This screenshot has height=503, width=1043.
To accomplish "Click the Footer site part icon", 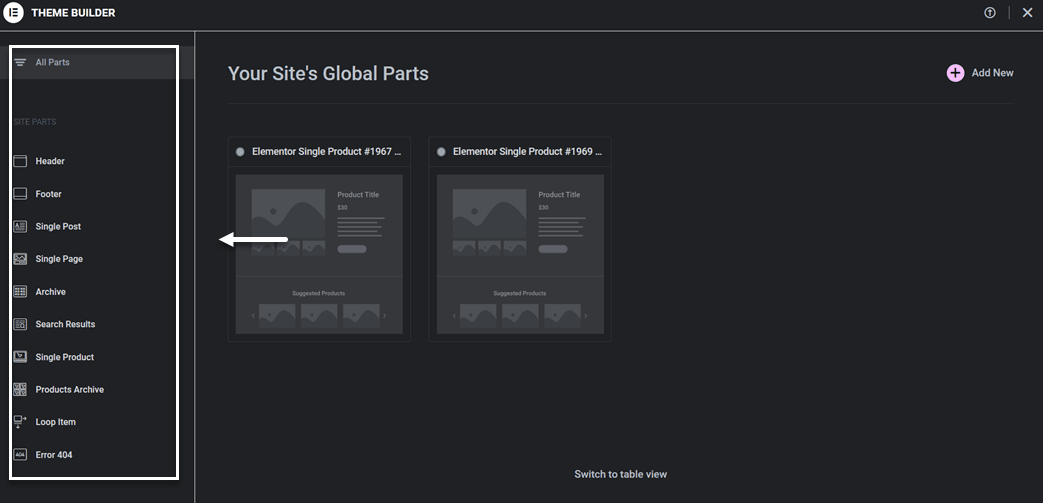I will point(20,194).
